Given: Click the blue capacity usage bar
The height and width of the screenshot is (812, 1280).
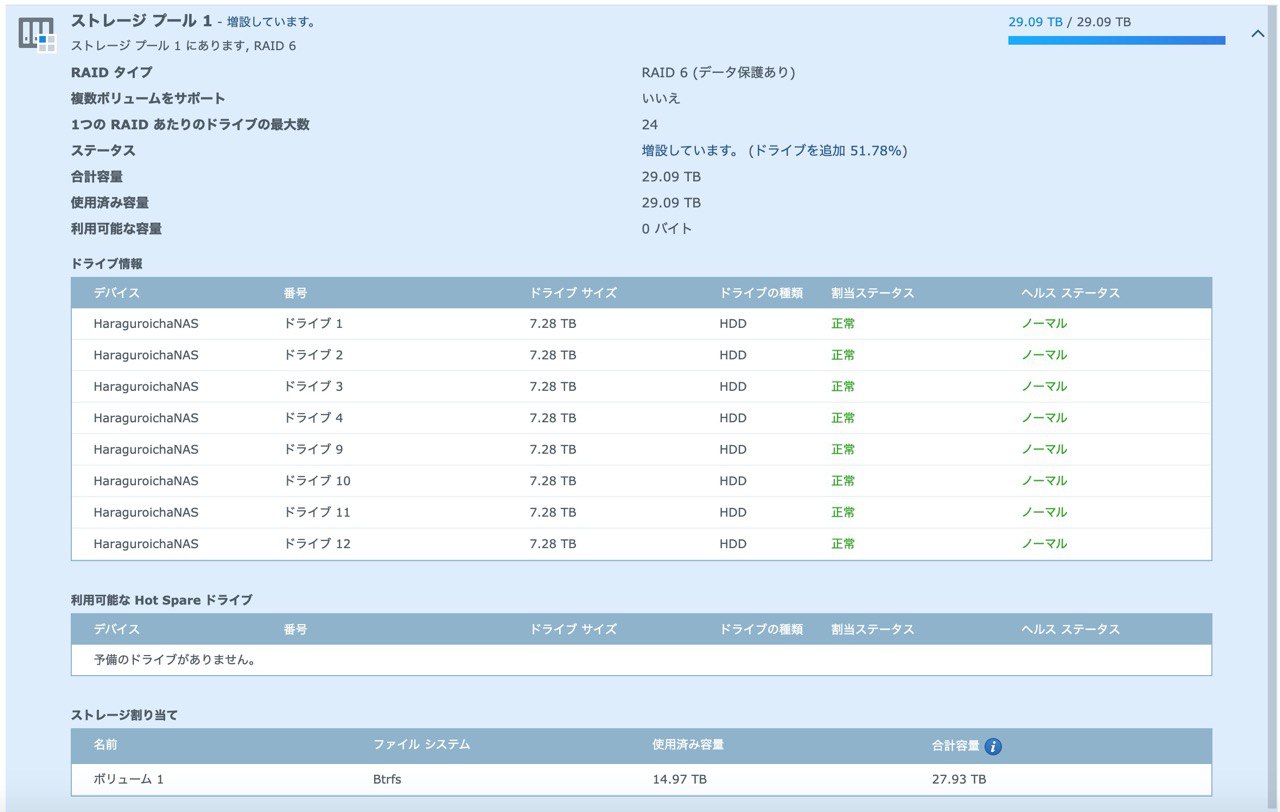Looking at the screenshot, I should pos(1117,41).
